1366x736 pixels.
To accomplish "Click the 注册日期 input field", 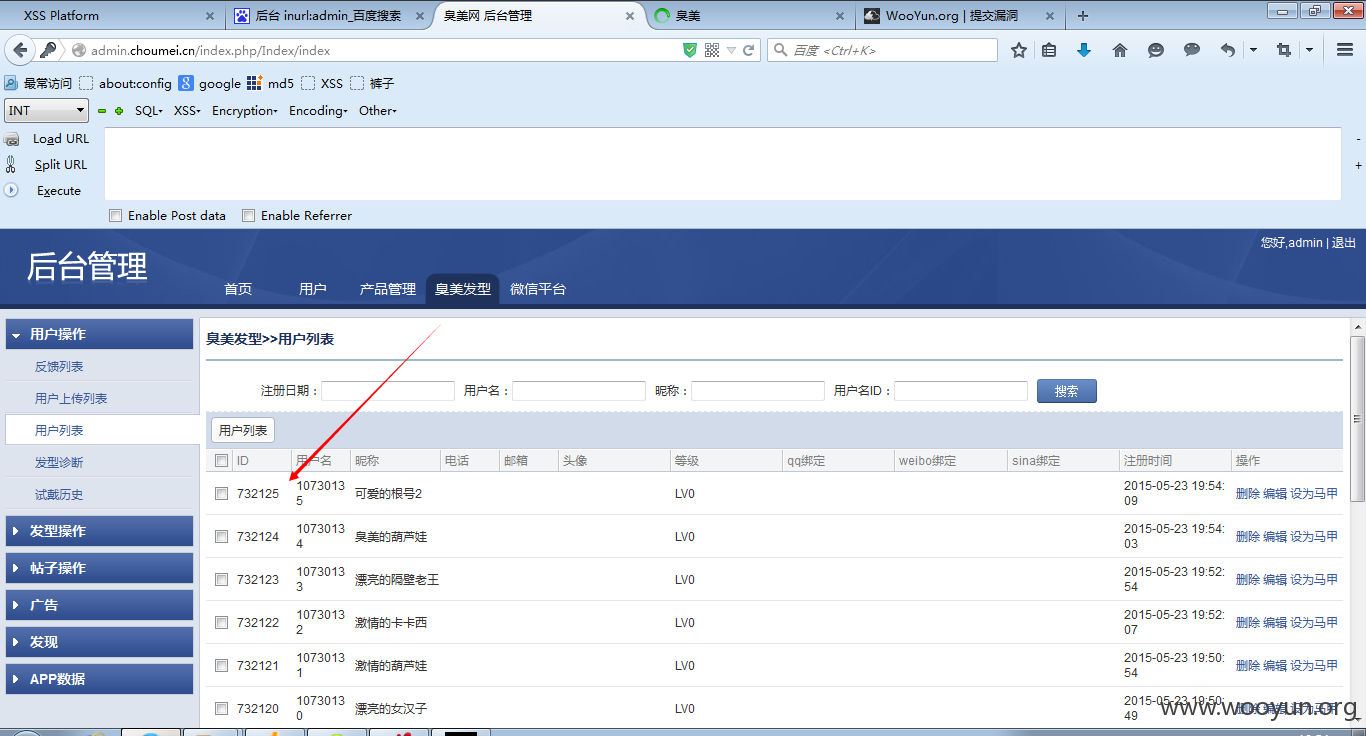I will coord(388,391).
